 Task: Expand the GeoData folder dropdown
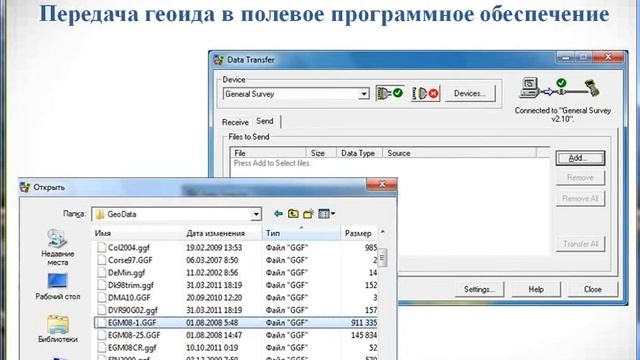tap(256, 214)
